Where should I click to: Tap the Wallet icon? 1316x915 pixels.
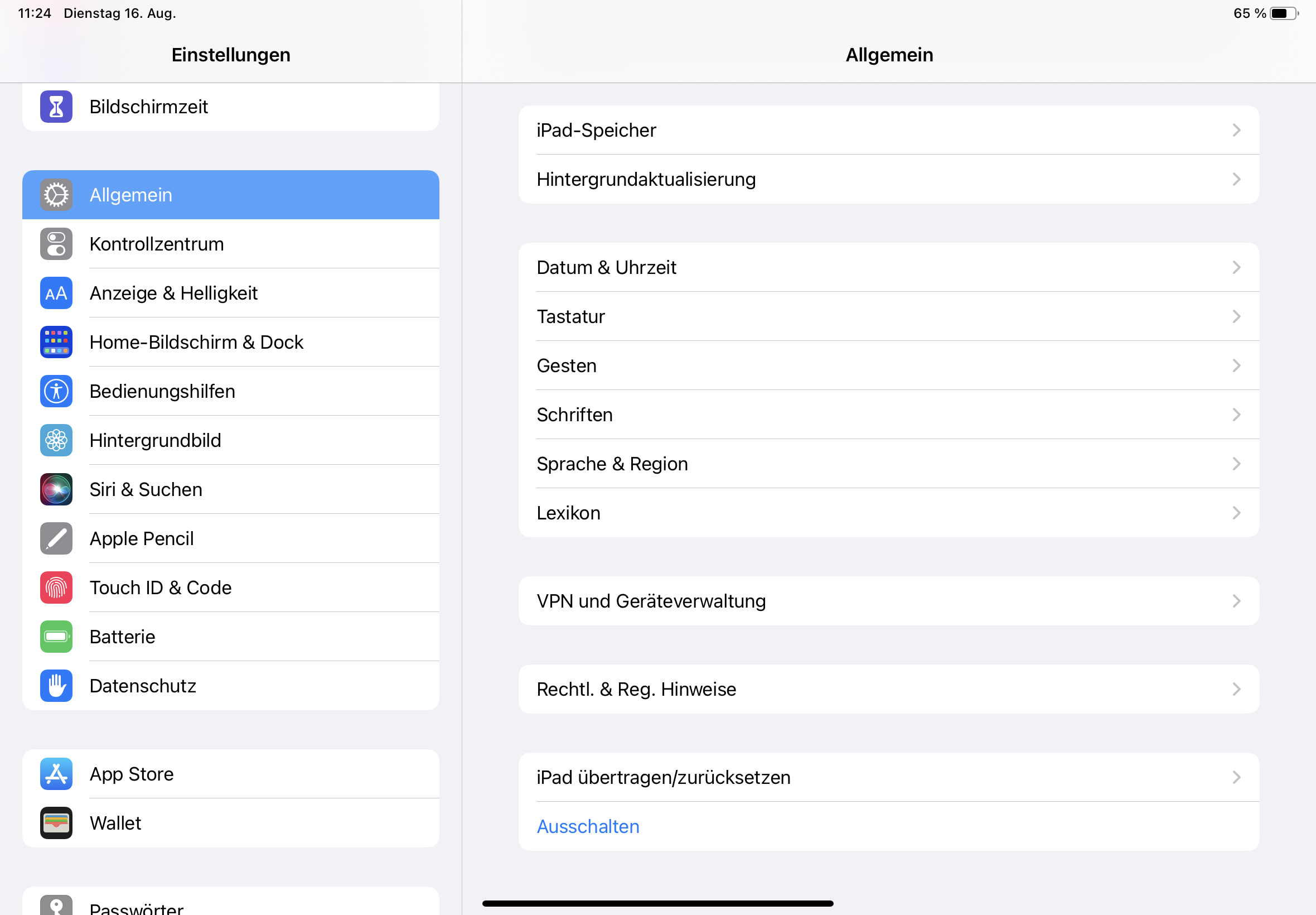(x=56, y=824)
